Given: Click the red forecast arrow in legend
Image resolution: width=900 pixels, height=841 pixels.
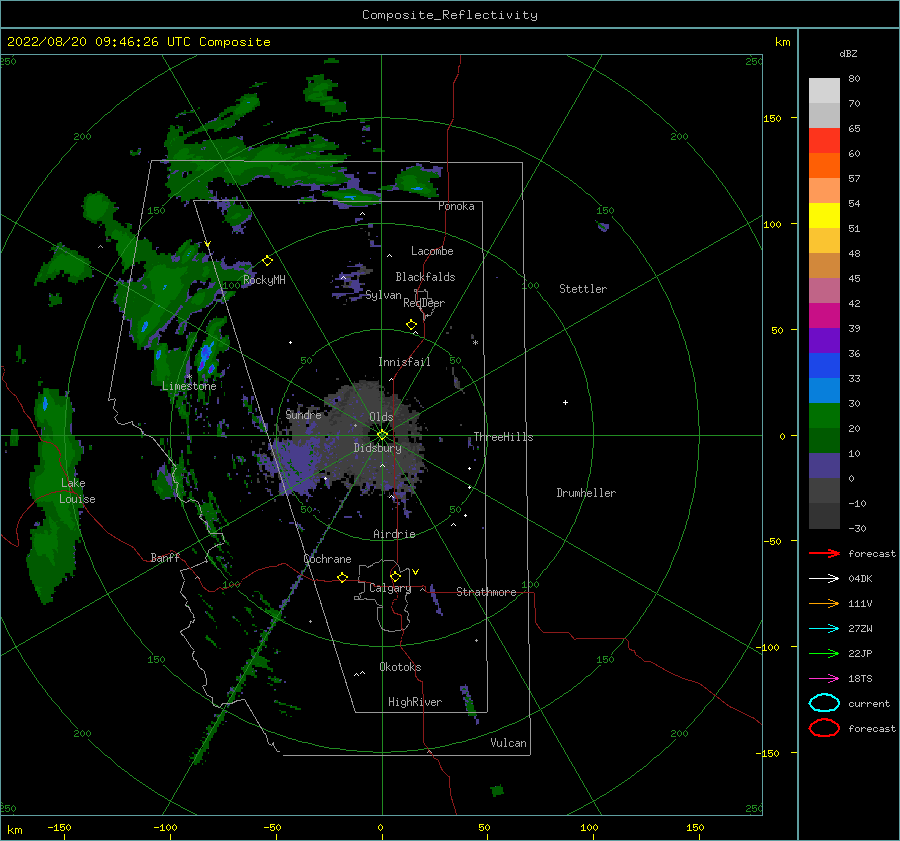Looking at the screenshot, I should tap(824, 553).
